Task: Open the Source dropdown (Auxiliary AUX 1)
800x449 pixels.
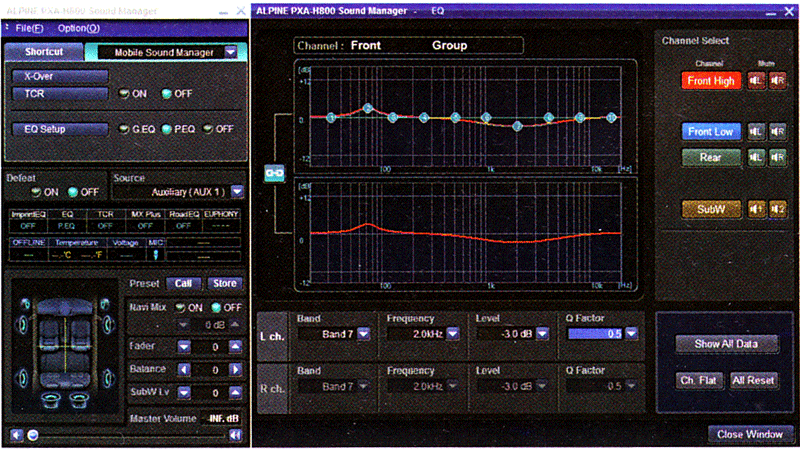Action: [x=236, y=191]
